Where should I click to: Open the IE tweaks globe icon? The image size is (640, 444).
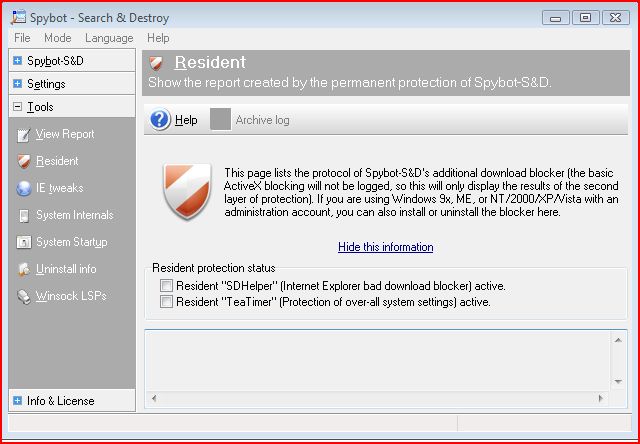24,189
